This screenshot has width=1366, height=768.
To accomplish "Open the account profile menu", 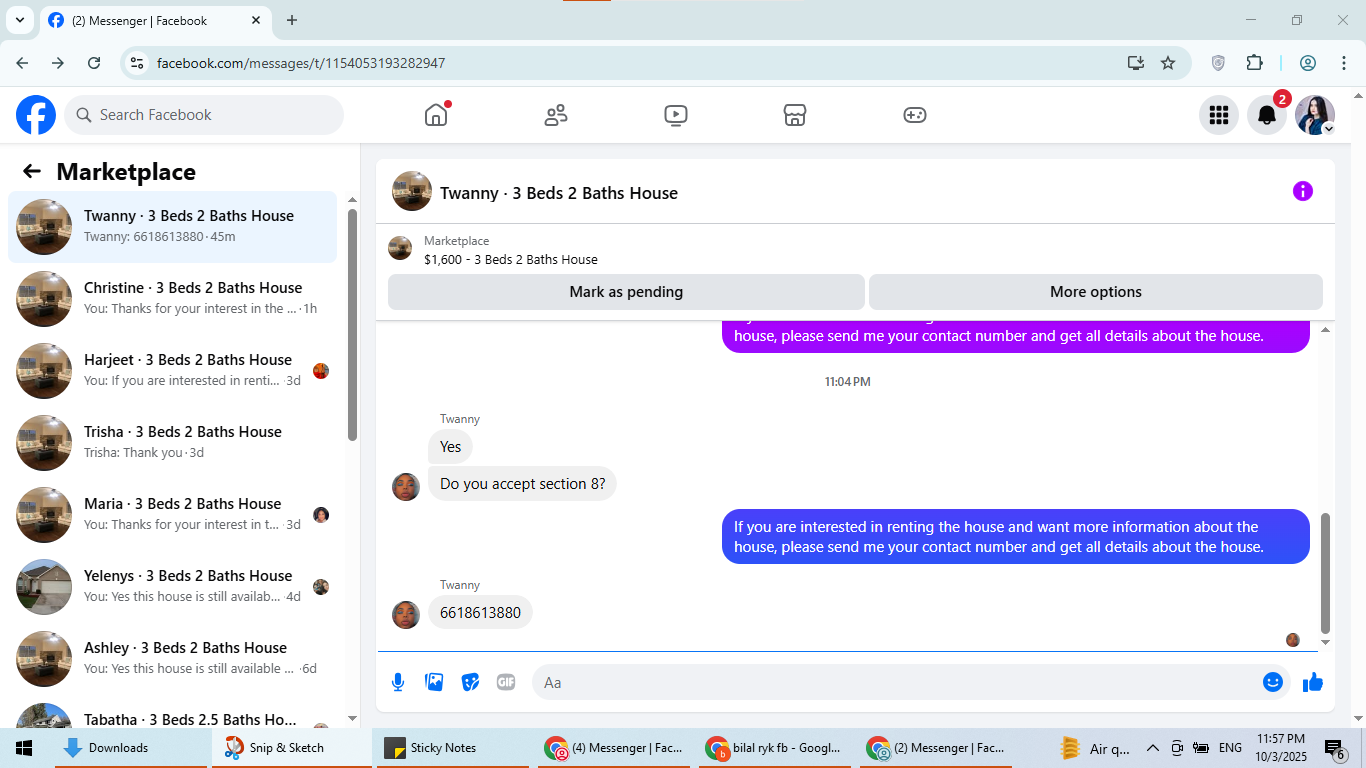I will [1315, 115].
